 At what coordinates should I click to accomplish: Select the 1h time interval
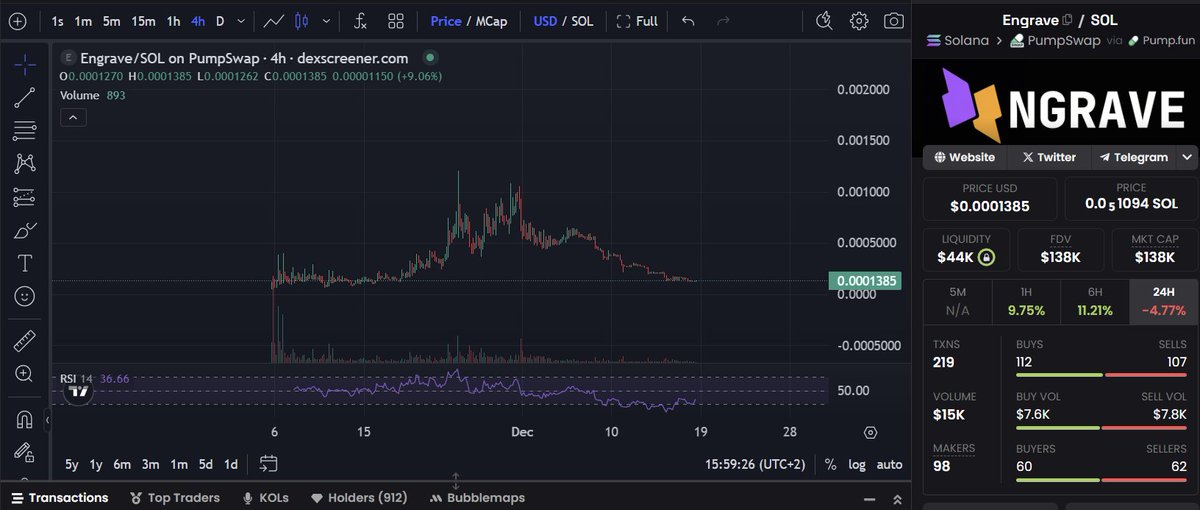tap(174, 21)
